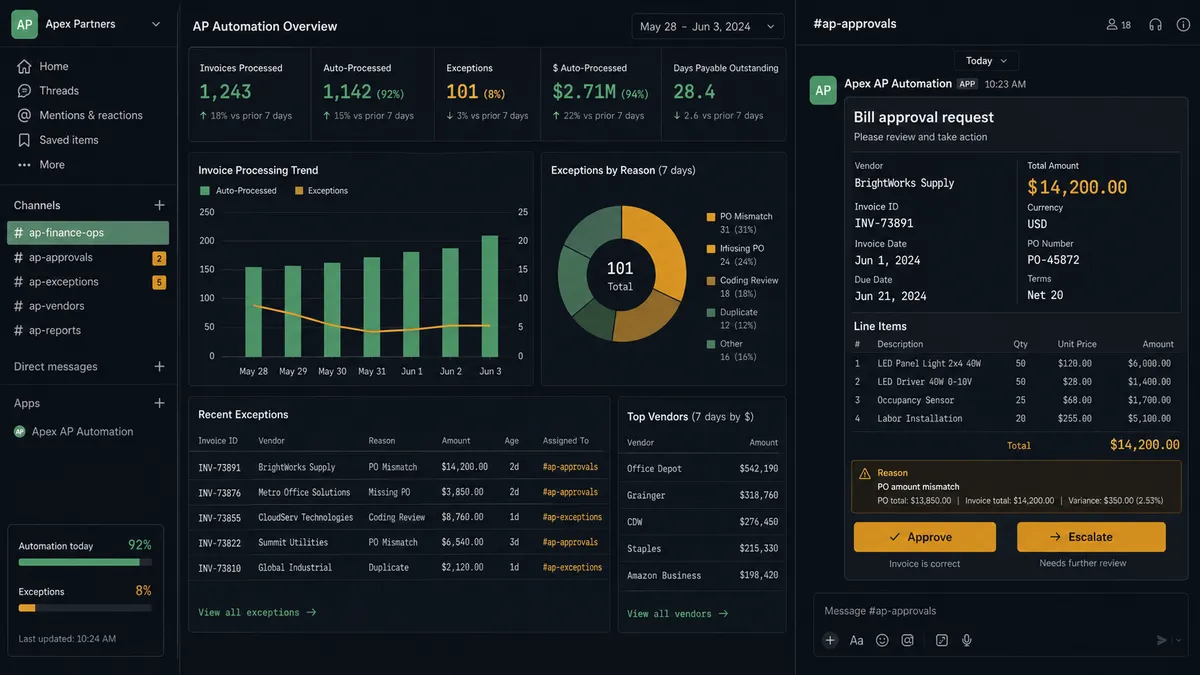The image size is (1200, 675).
Task: Follow View all exceptions link
Action: [257, 612]
